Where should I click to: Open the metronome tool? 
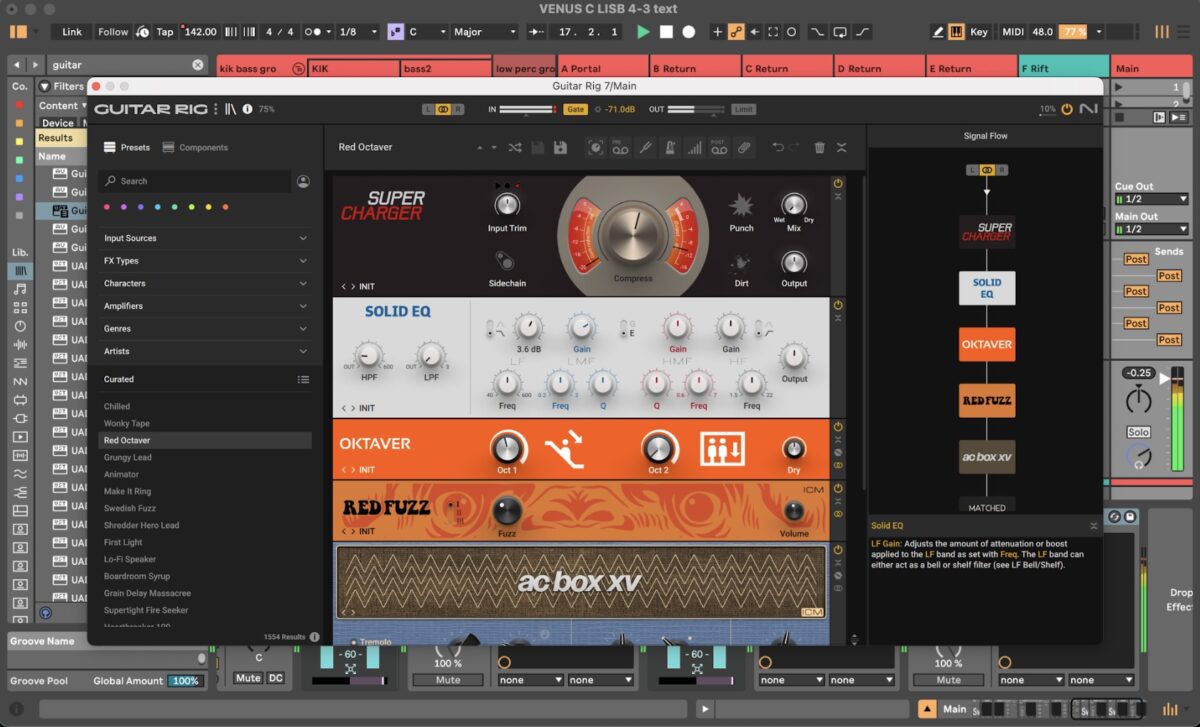point(669,147)
